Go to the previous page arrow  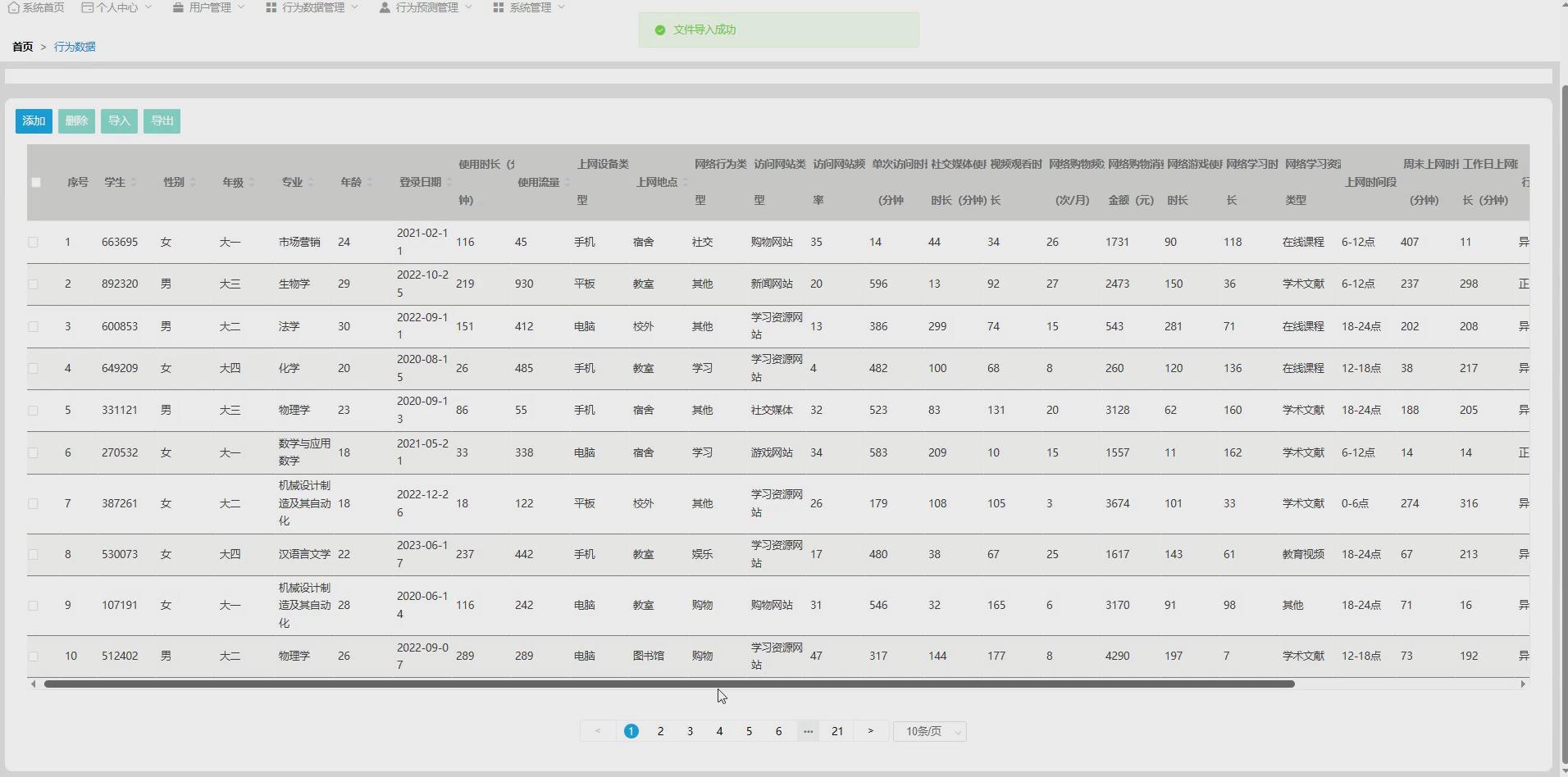click(598, 731)
